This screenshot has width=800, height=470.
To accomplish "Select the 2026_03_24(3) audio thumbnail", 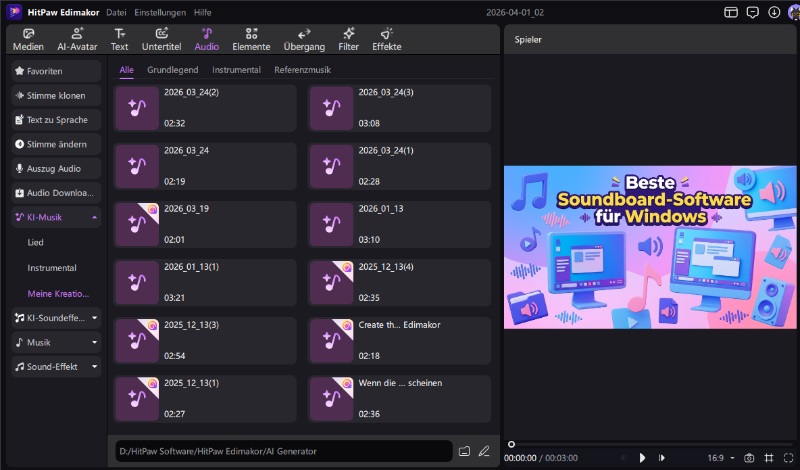I will point(332,108).
